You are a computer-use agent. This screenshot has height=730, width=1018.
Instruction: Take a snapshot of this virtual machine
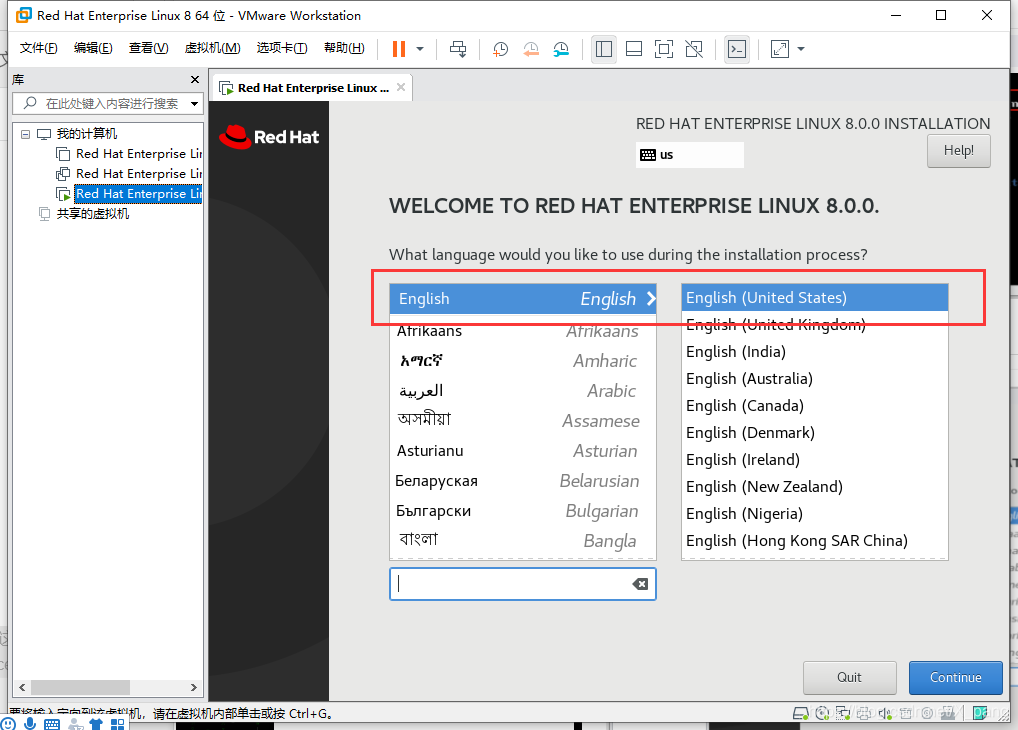[500, 49]
